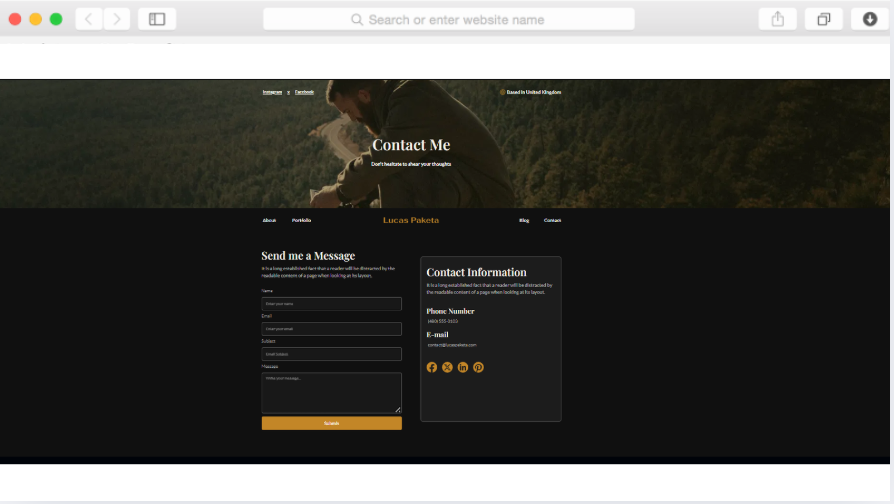Open the browser Downloads icon
The image size is (894, 504).
pos(869,19)
